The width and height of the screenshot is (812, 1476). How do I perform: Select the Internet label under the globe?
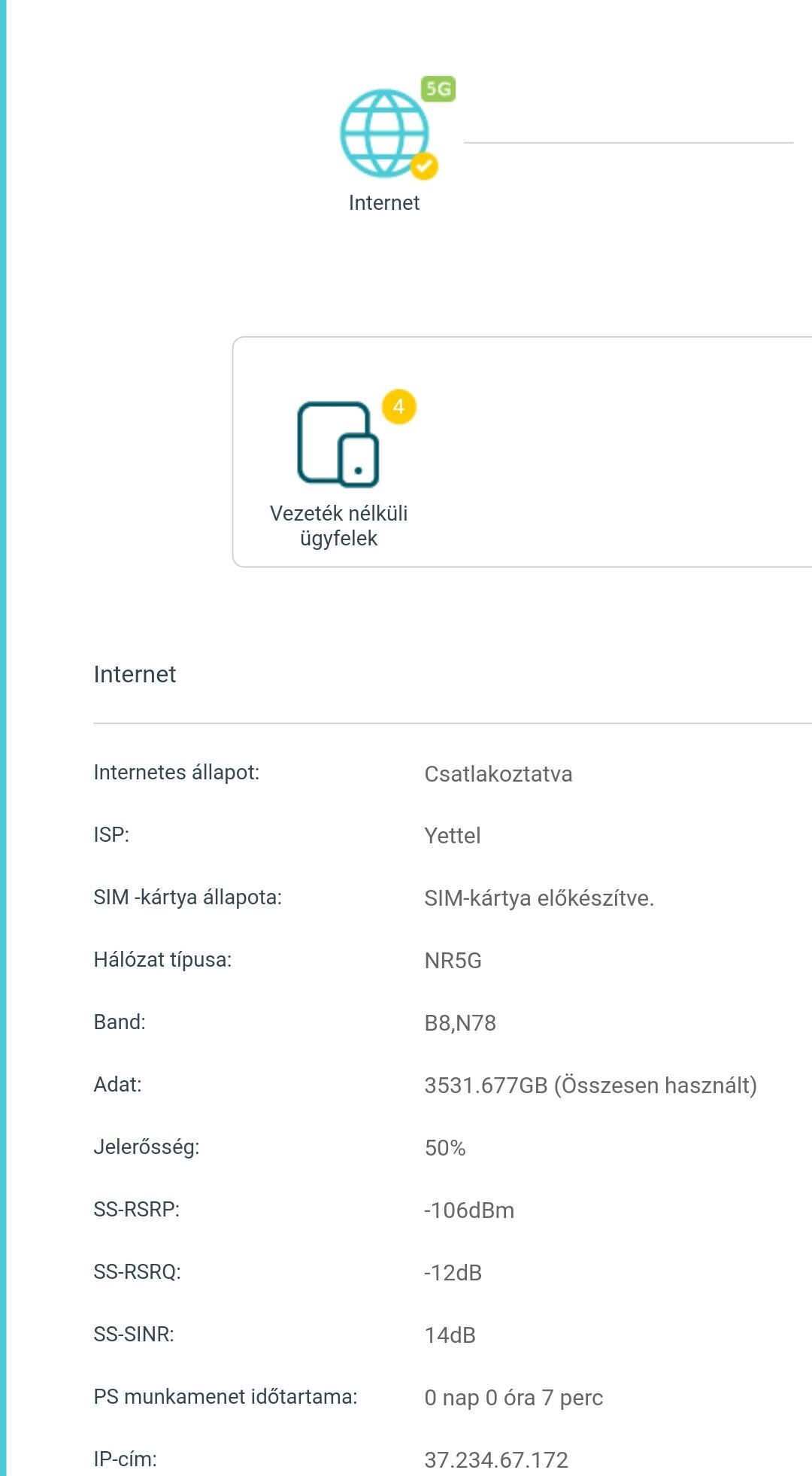tap(383, 203)
